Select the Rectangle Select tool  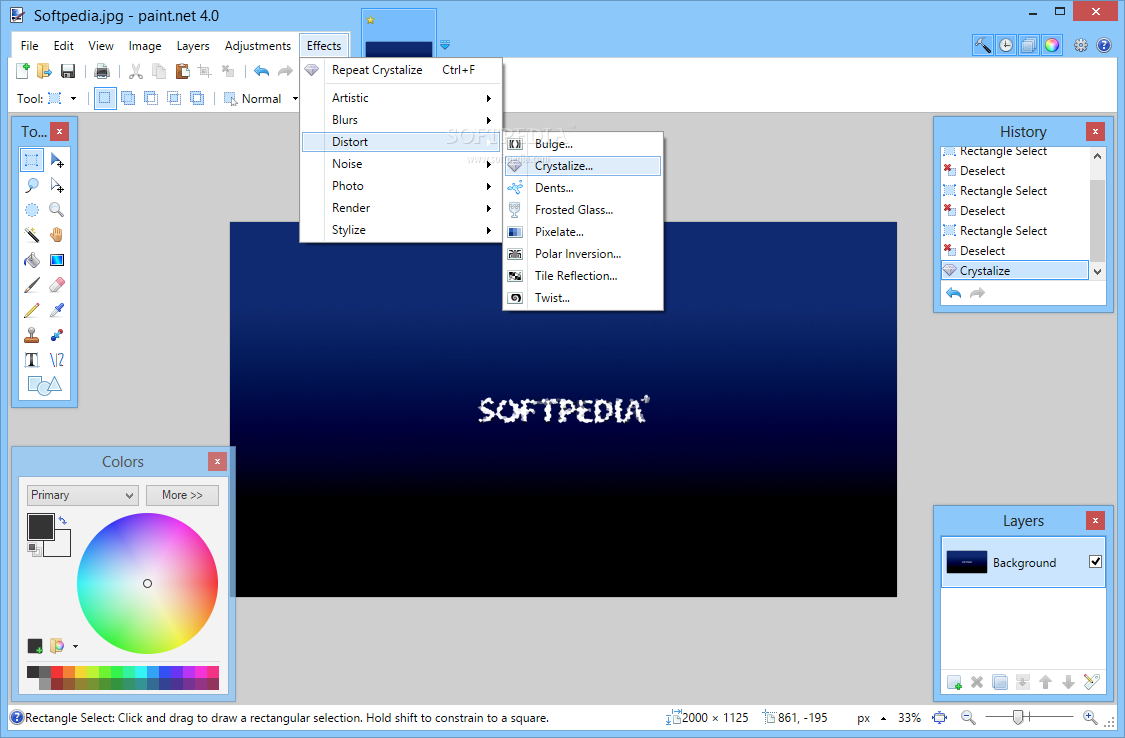coord(32,160)
